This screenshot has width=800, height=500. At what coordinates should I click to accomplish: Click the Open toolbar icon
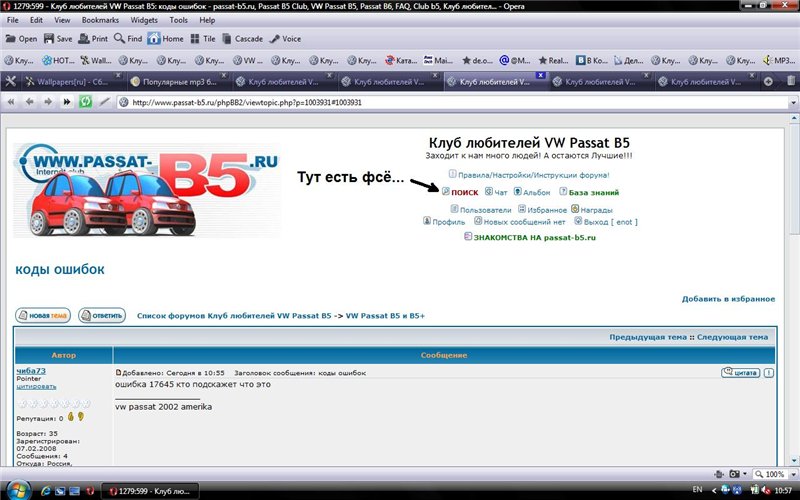[x=20, y=39]
